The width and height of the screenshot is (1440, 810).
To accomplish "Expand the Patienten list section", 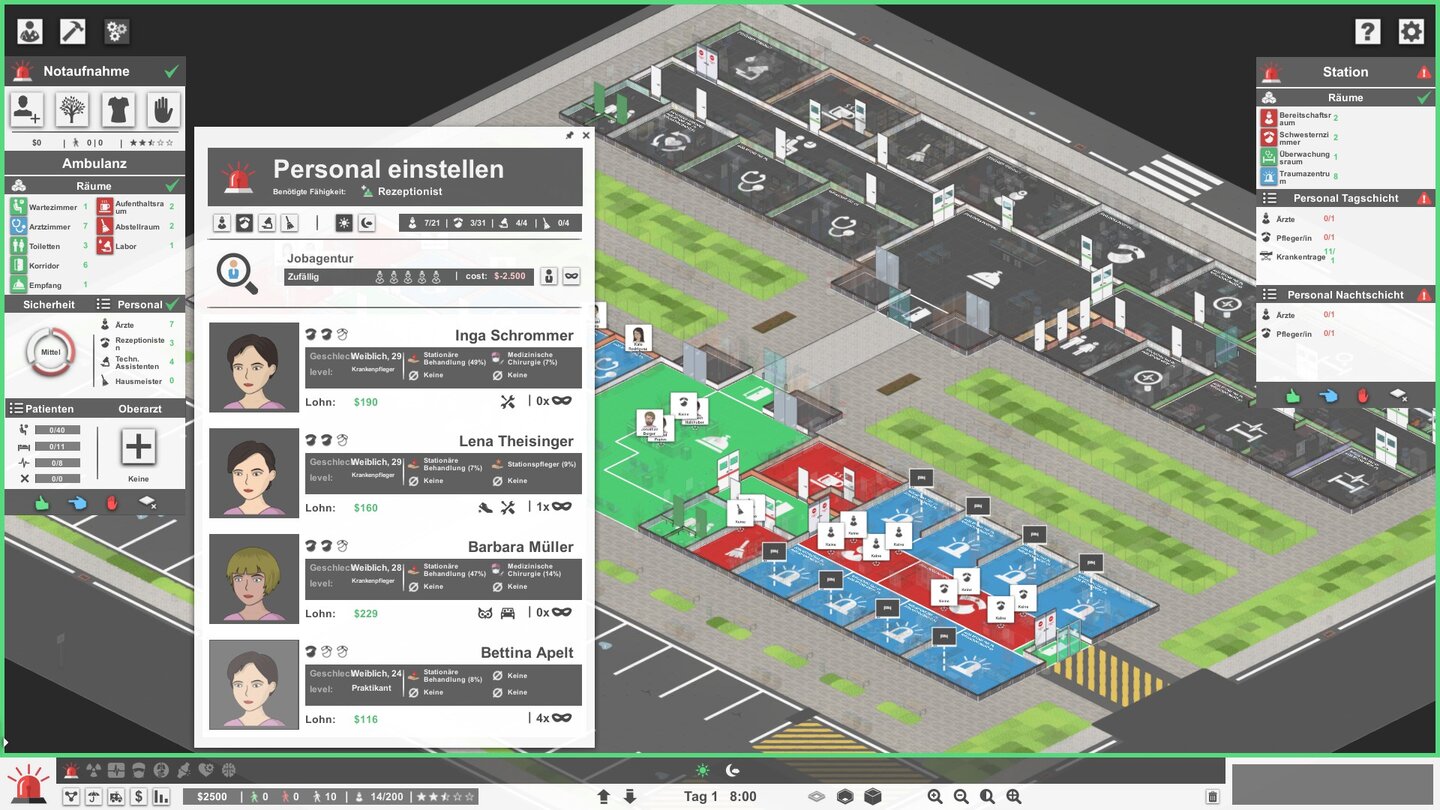I will tap(16, 408).
